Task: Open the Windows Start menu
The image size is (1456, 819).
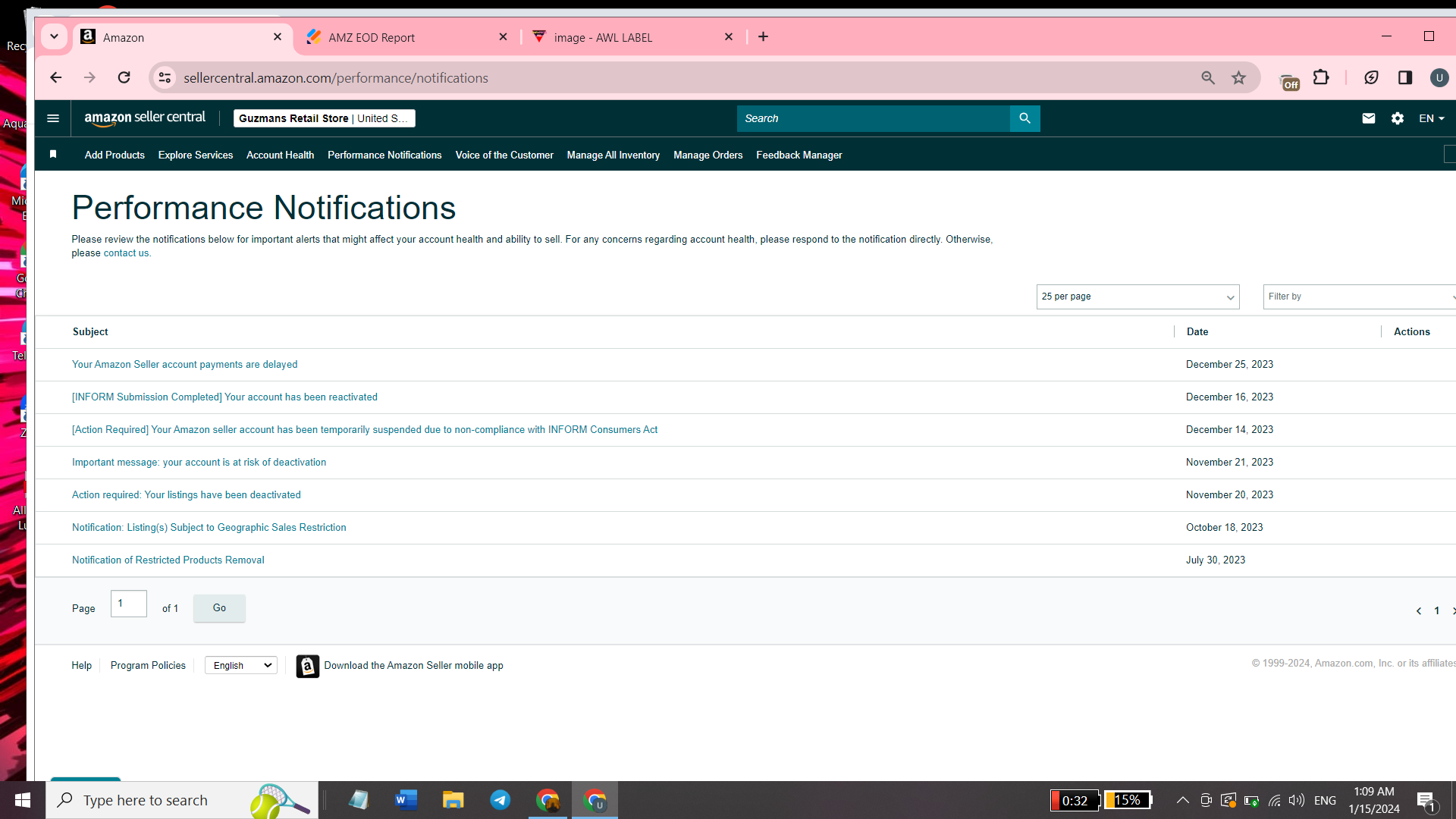Action: (23, 800)
